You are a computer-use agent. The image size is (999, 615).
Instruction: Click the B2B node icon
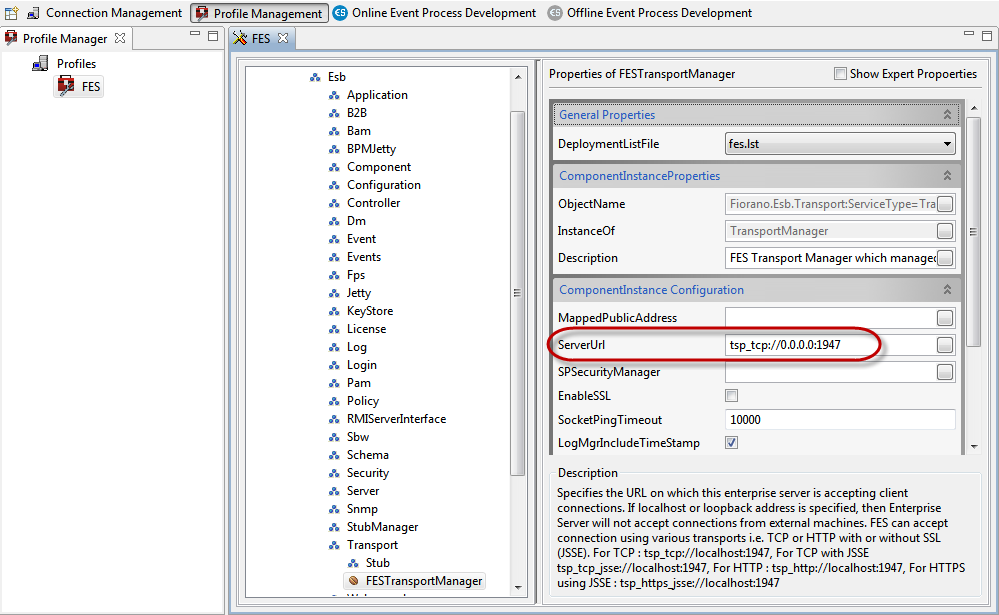334,113
